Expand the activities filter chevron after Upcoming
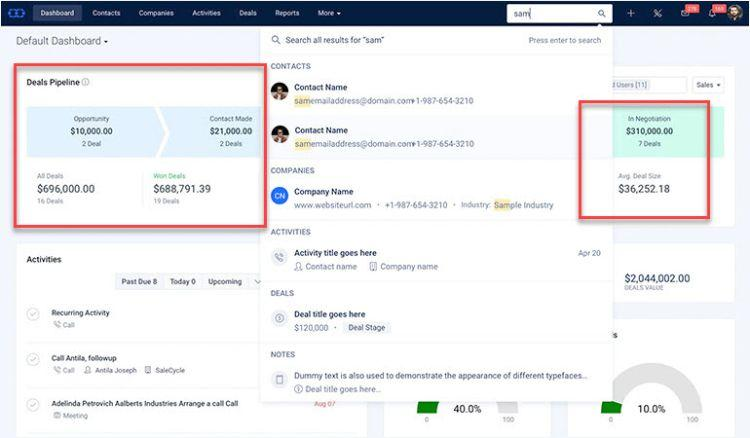Screen dimensions: 750x438 point(257,282)
